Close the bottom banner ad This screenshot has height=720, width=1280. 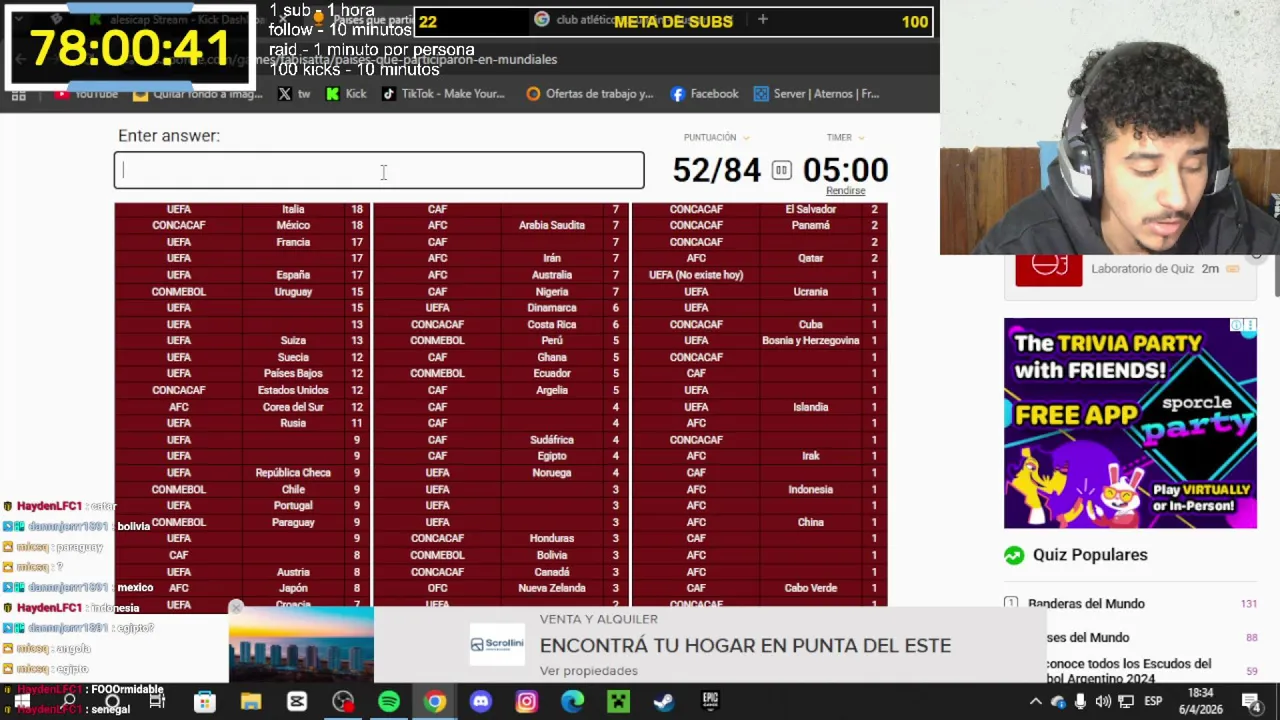tap(236, 607)
